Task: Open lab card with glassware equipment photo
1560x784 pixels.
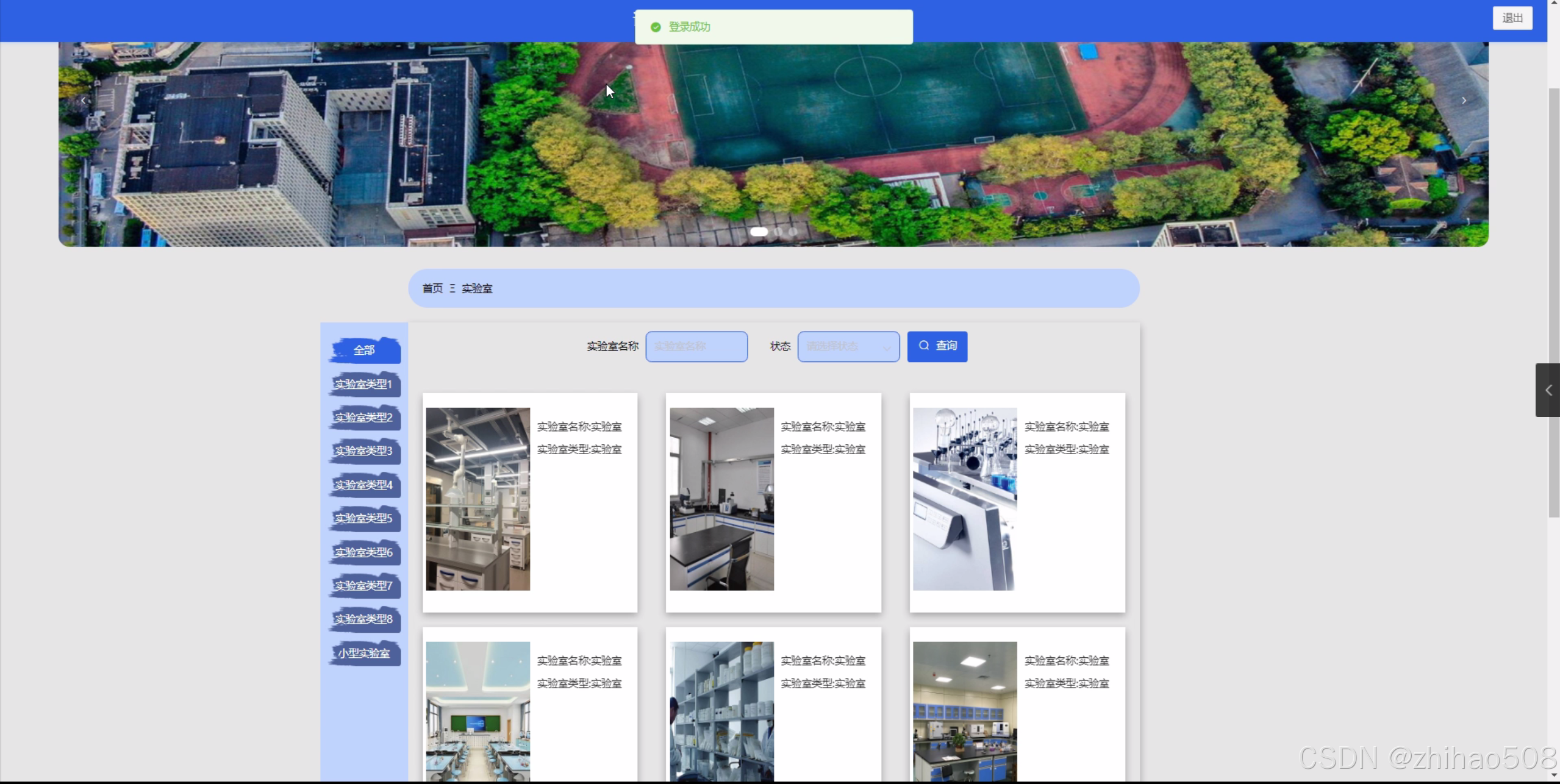Action: 964,499
